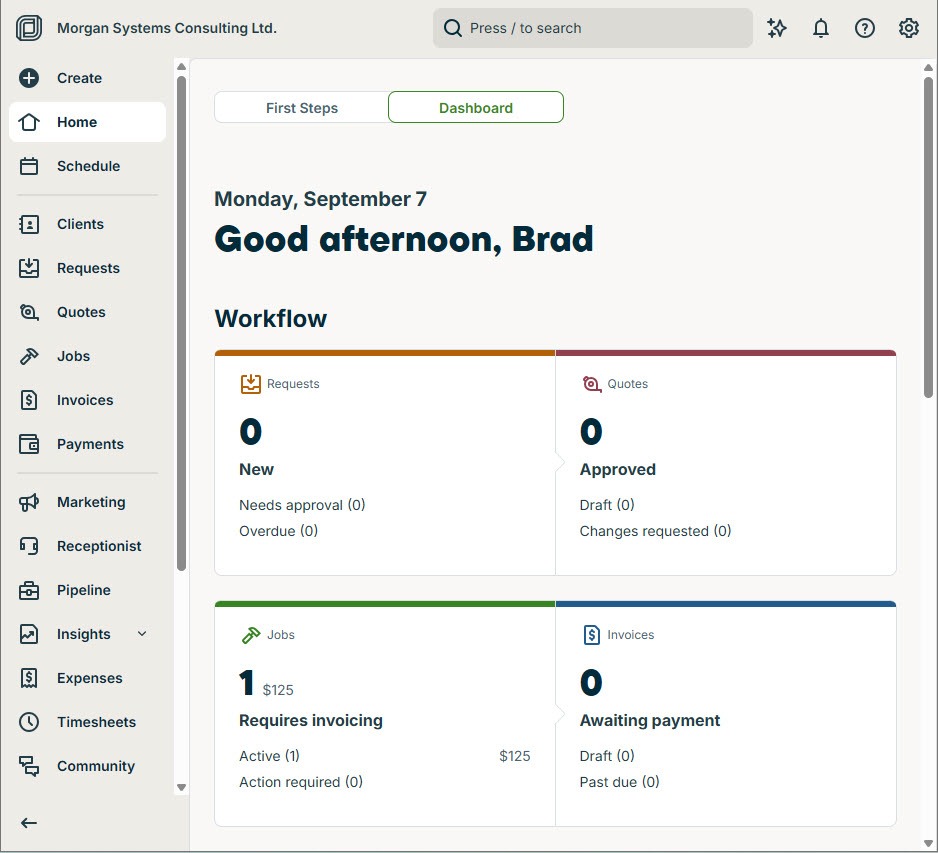The height and width of the screenshot is (853, 938).
Task: Click the Payments wallet icon
Action: 29,444
